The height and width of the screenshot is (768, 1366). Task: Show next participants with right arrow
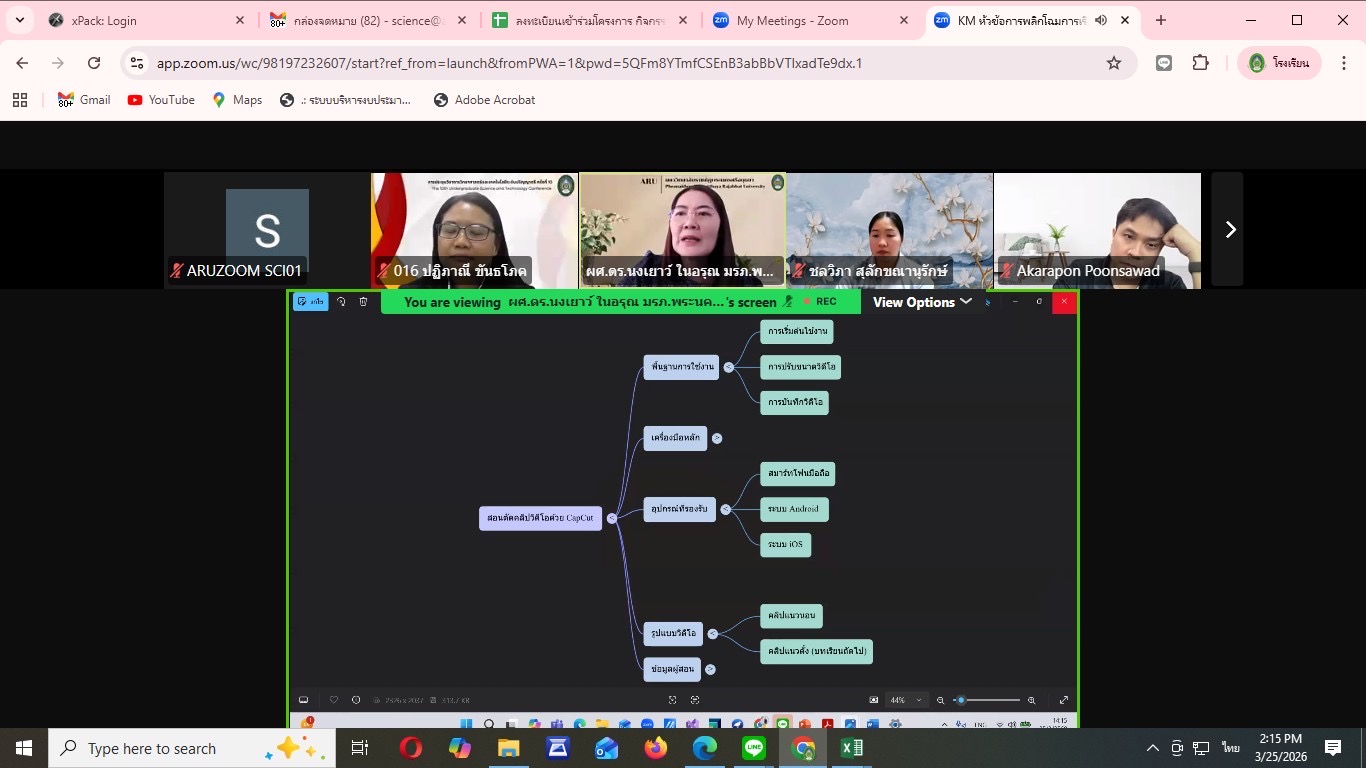(1230, 230)
